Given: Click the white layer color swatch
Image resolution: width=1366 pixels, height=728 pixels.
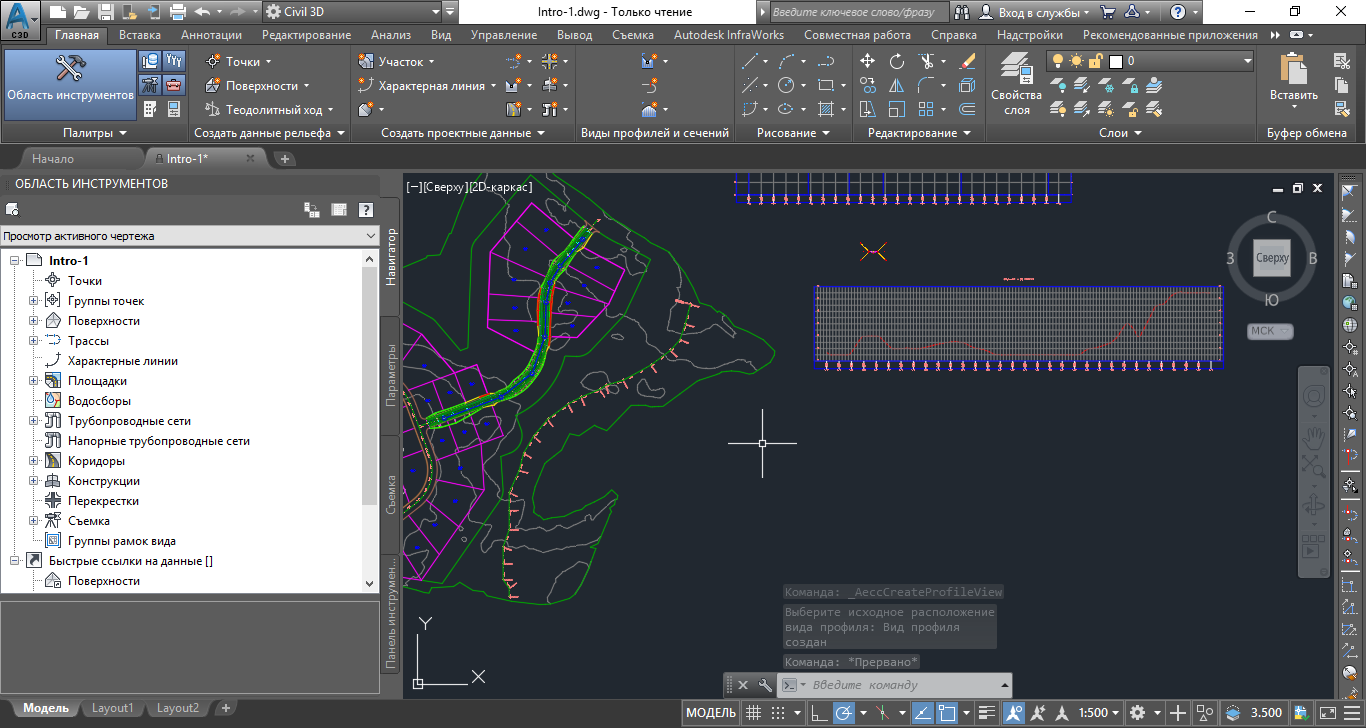Looking at the screenshot, I should click(1116, 61).
